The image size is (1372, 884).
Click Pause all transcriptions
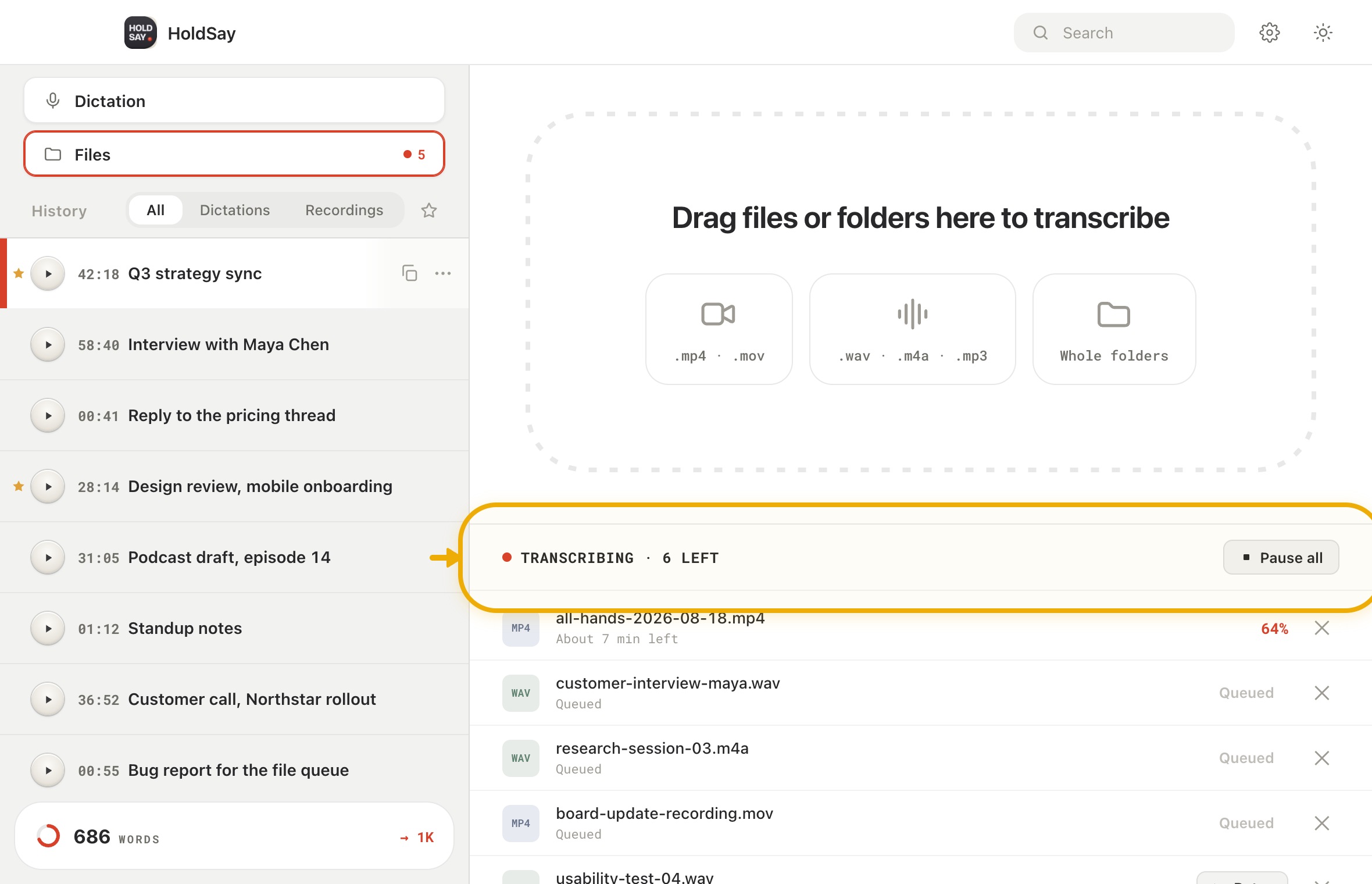1281,557
